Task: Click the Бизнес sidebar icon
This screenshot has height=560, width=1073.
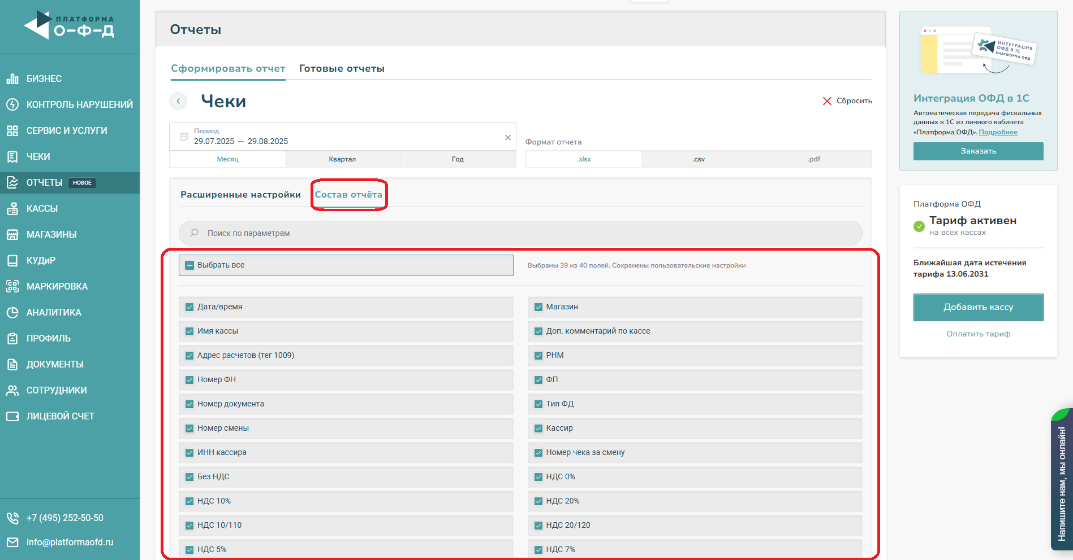Action: tap(13, 78)
